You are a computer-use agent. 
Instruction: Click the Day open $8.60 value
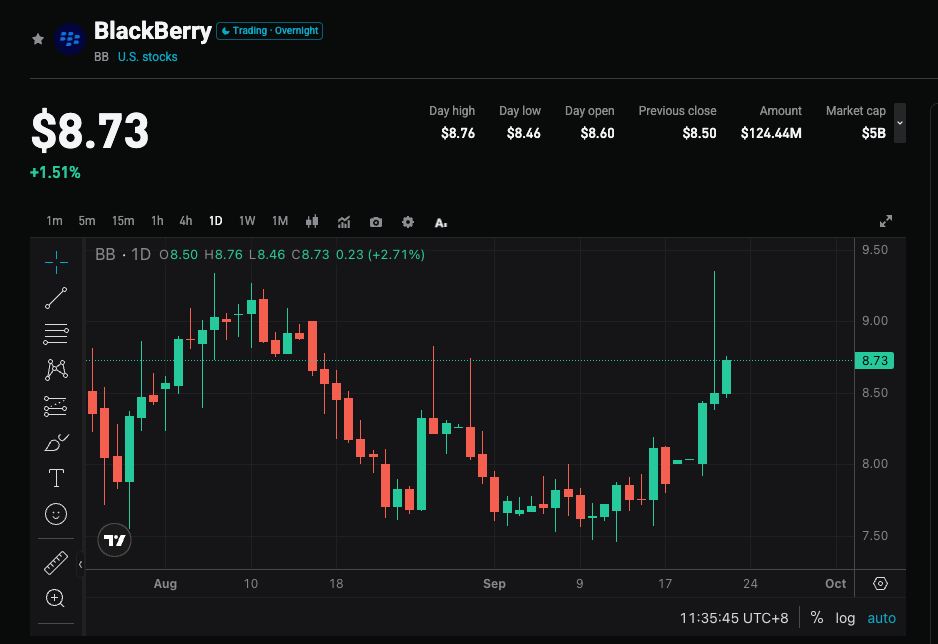pyautogui.click(x=597, y=133)
